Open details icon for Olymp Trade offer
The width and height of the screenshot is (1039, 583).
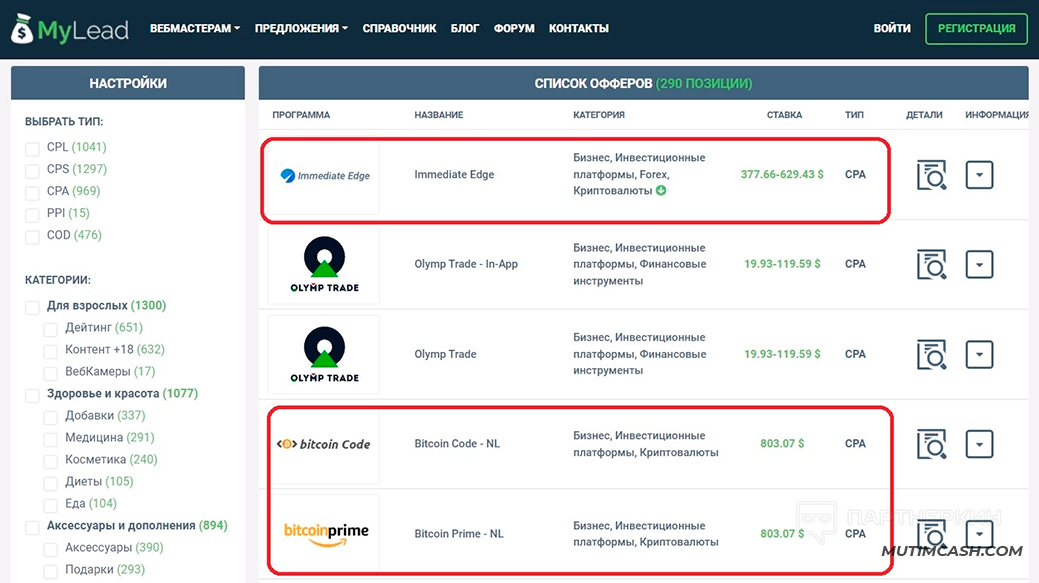coord(931,354)
